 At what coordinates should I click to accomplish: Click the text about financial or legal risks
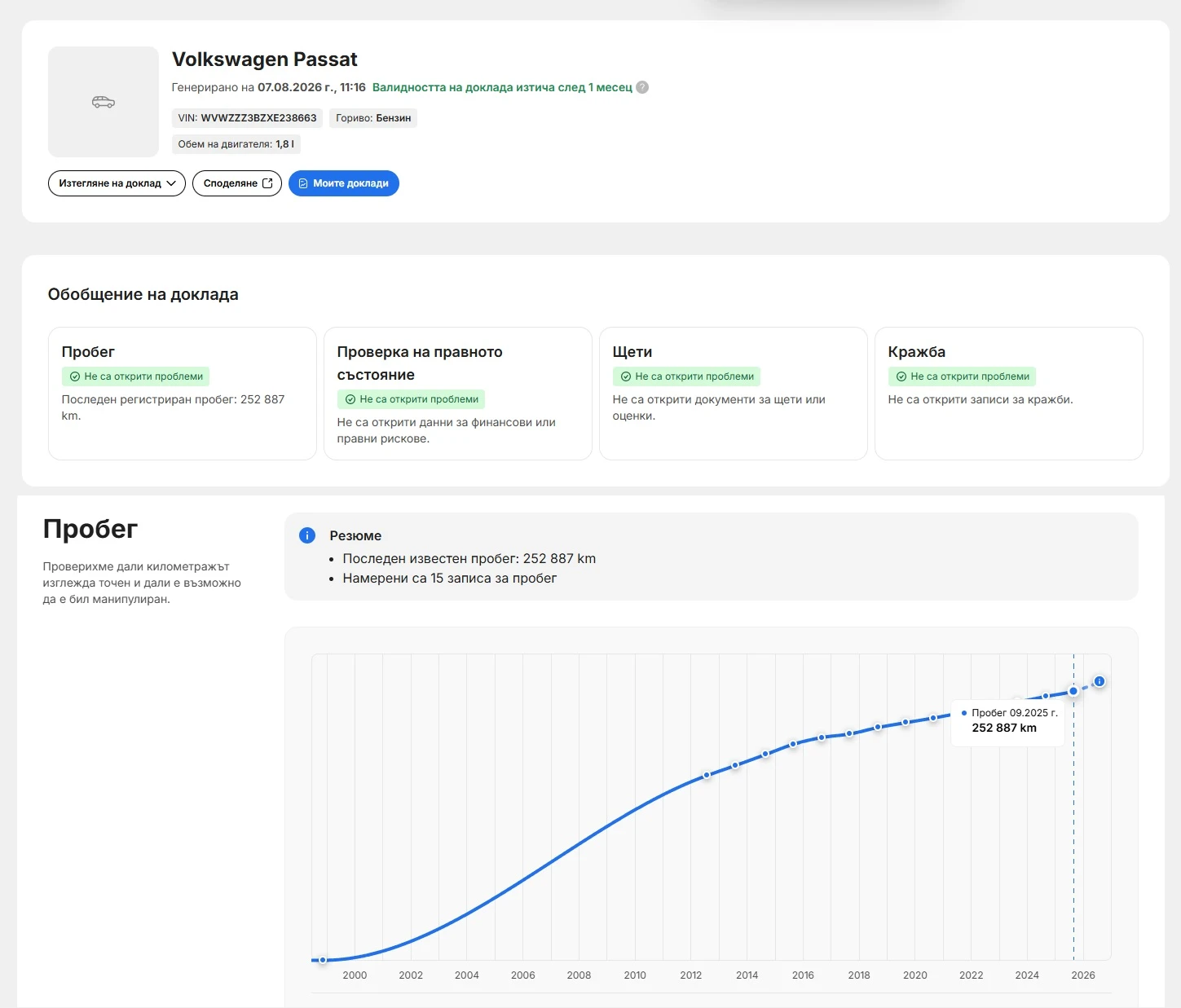pyautogui.click(x=447, y=430)
